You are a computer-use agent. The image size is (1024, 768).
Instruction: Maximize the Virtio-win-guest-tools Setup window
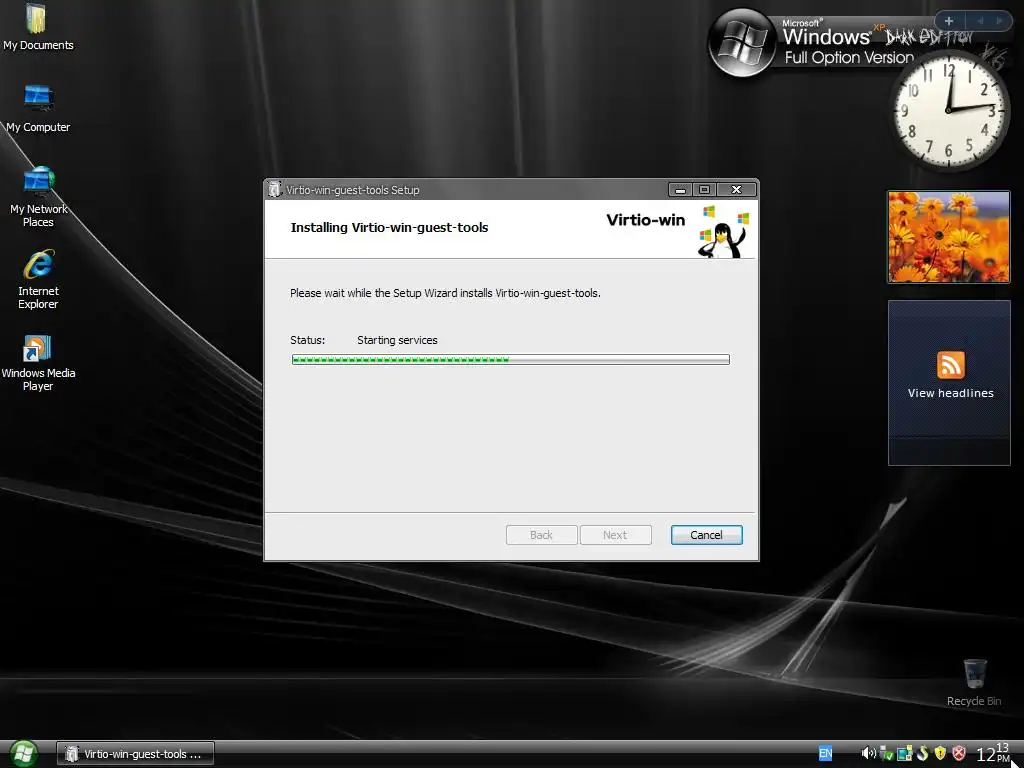(704, 189)
